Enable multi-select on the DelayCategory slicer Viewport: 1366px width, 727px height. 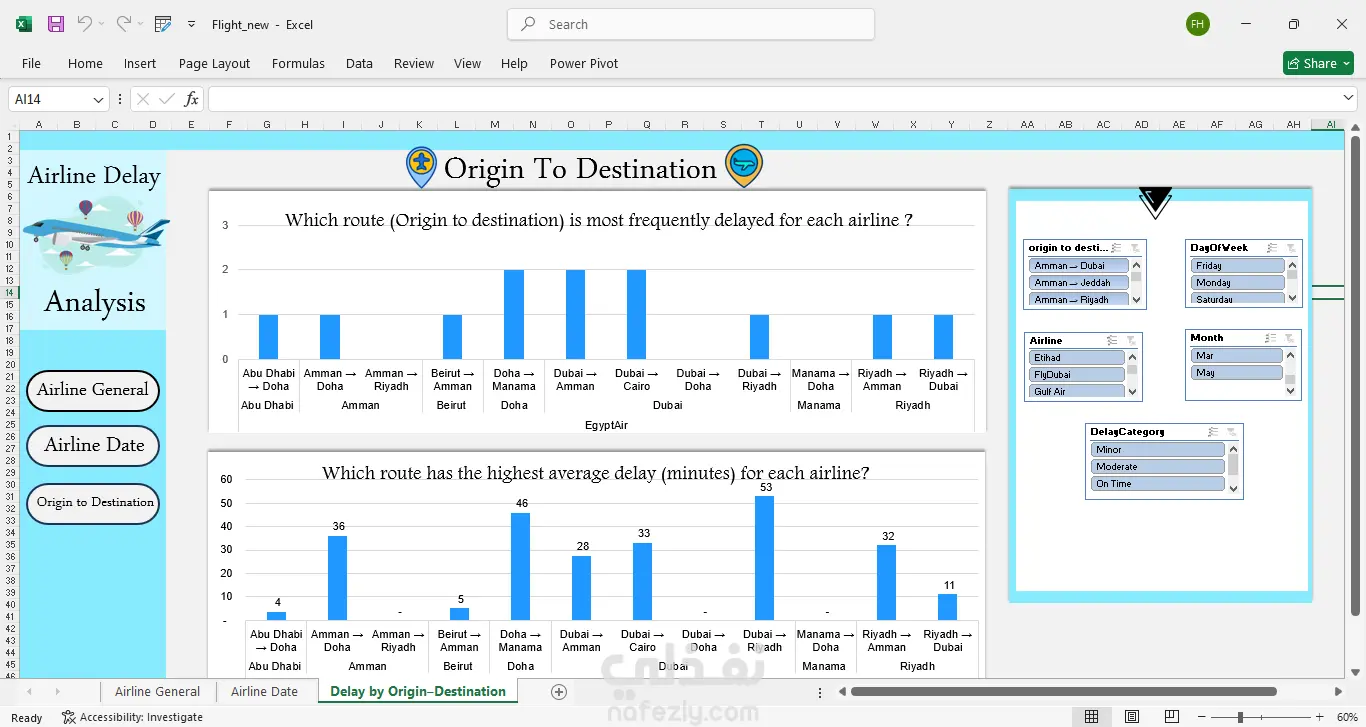click(x=1214, y=432)
